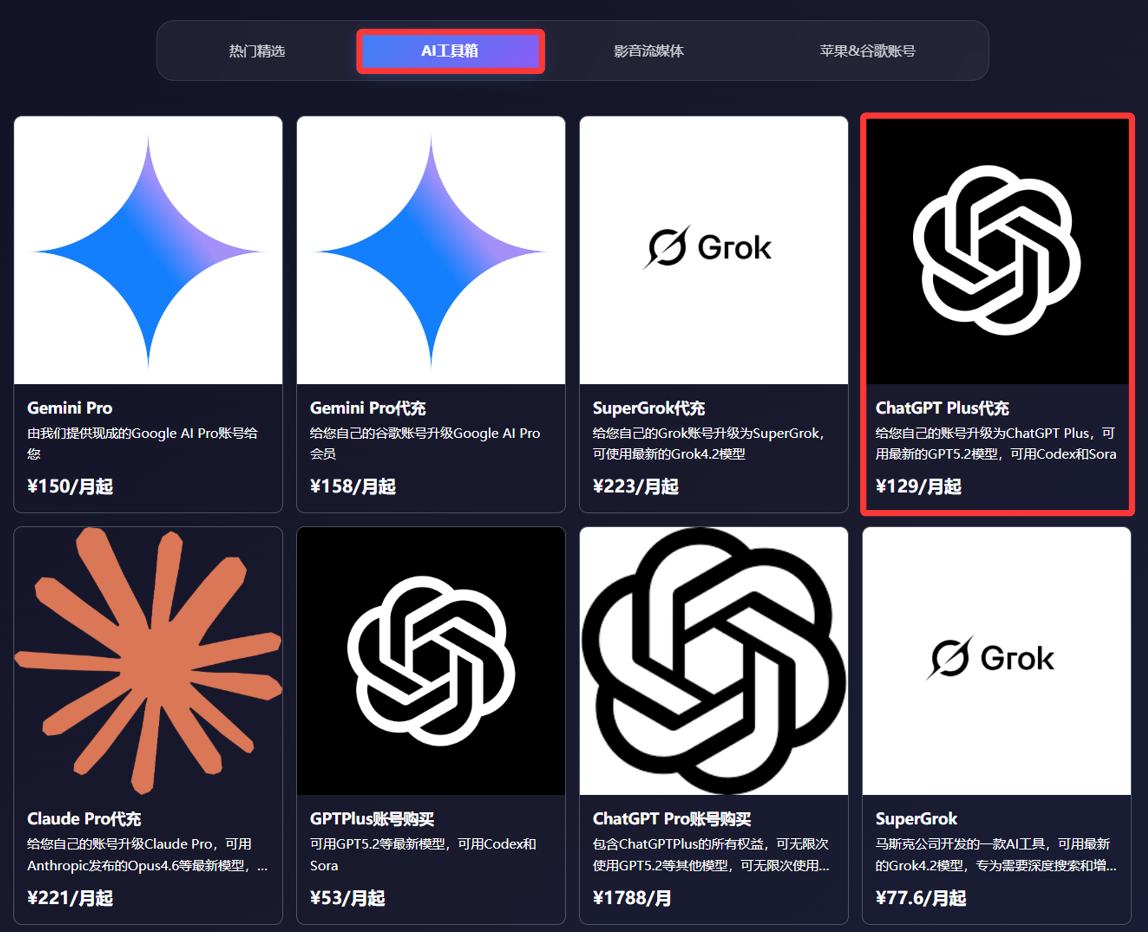Click description 给您自己的谷歌账号升级Google AI Pro会员

425,444
